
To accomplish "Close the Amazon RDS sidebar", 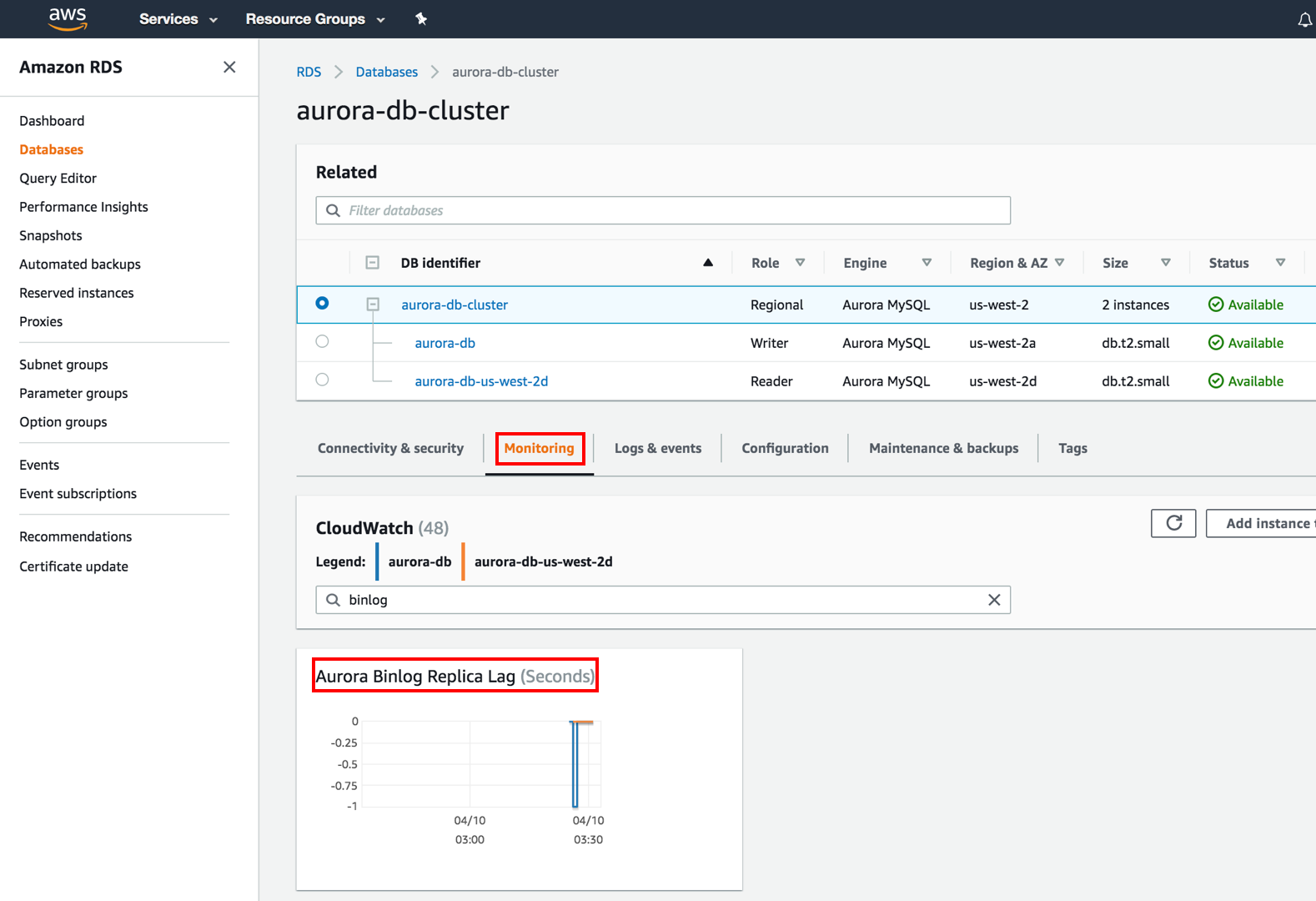I will click(229, 67).
